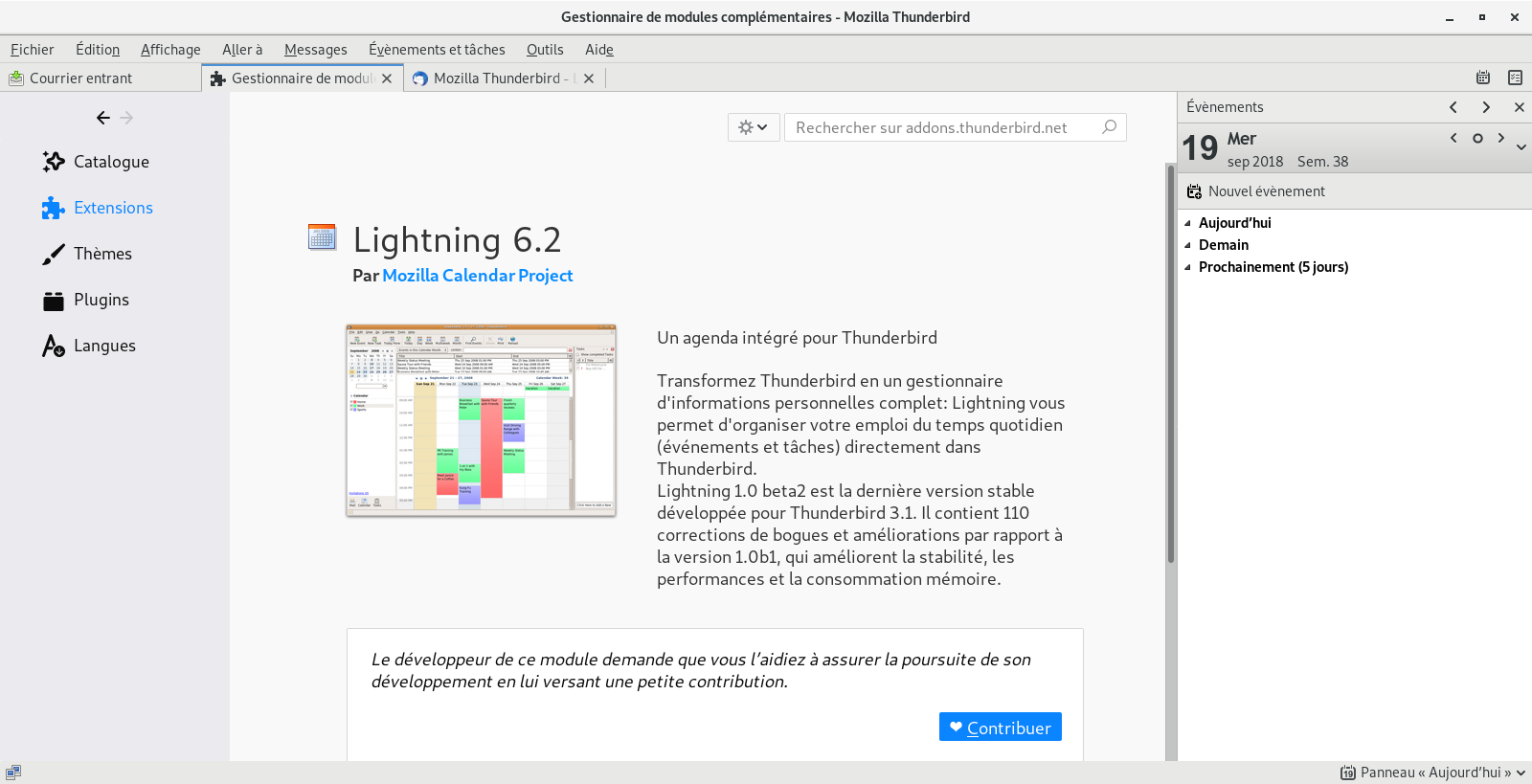Click the Nouvel évènement button
The image size is (1532, 784).
point(1256,191)
